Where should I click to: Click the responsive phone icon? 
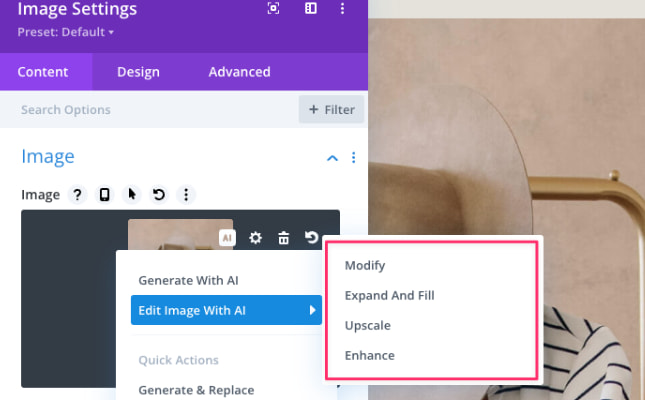[104, 195]
